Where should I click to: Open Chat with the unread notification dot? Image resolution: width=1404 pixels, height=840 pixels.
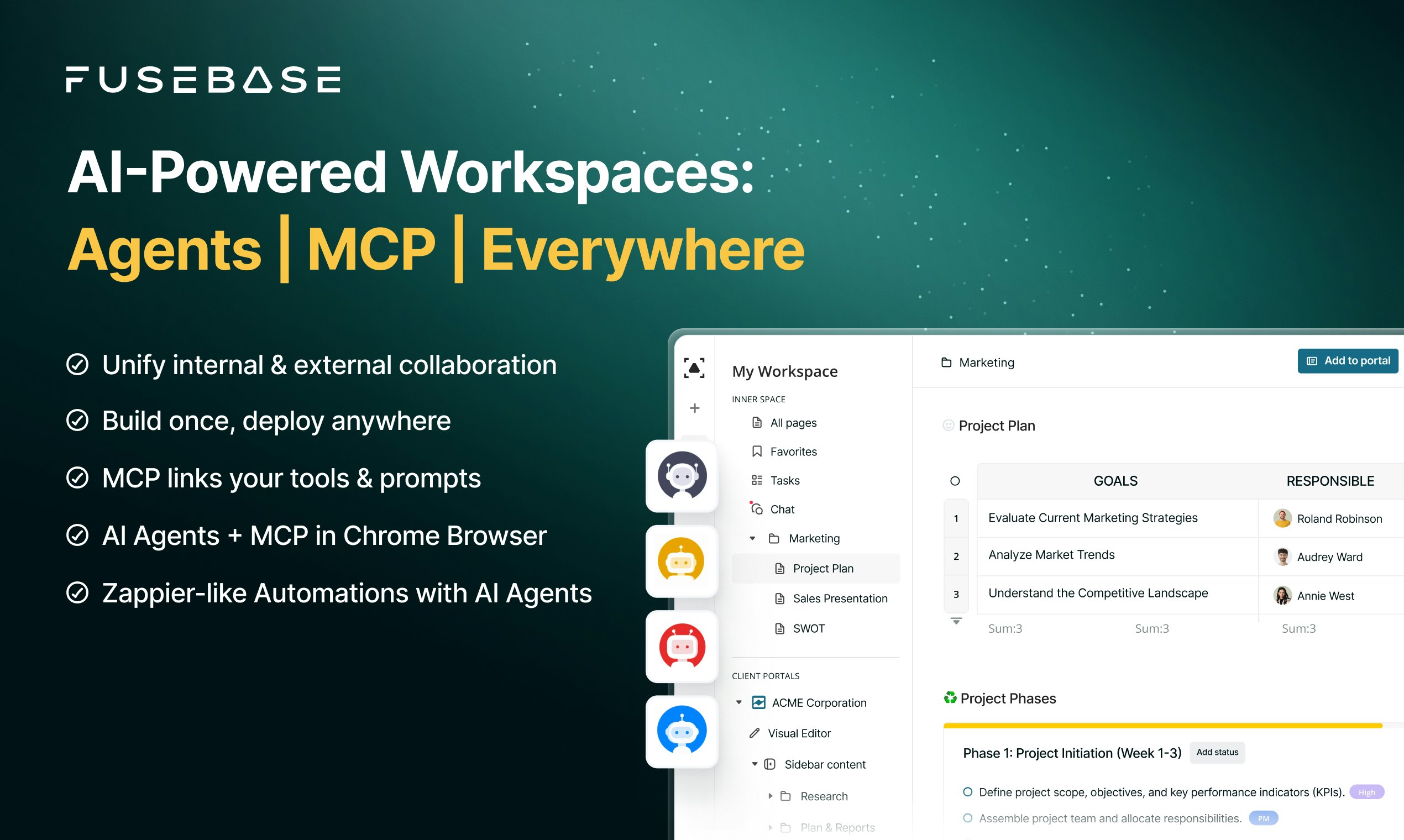pos(756,509)
